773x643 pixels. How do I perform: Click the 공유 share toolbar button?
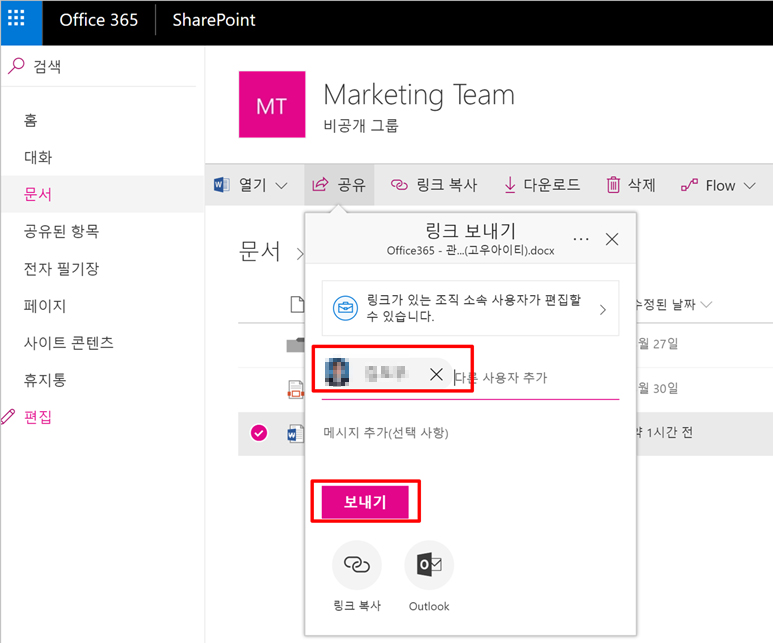point(339,185)
